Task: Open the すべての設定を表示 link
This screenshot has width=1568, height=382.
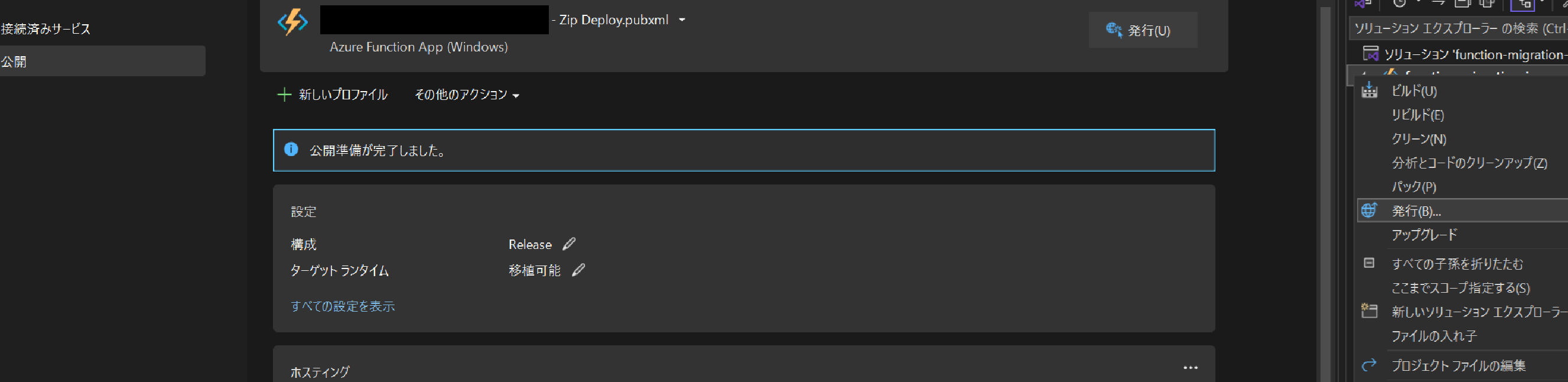Action: tap(343, 306)
